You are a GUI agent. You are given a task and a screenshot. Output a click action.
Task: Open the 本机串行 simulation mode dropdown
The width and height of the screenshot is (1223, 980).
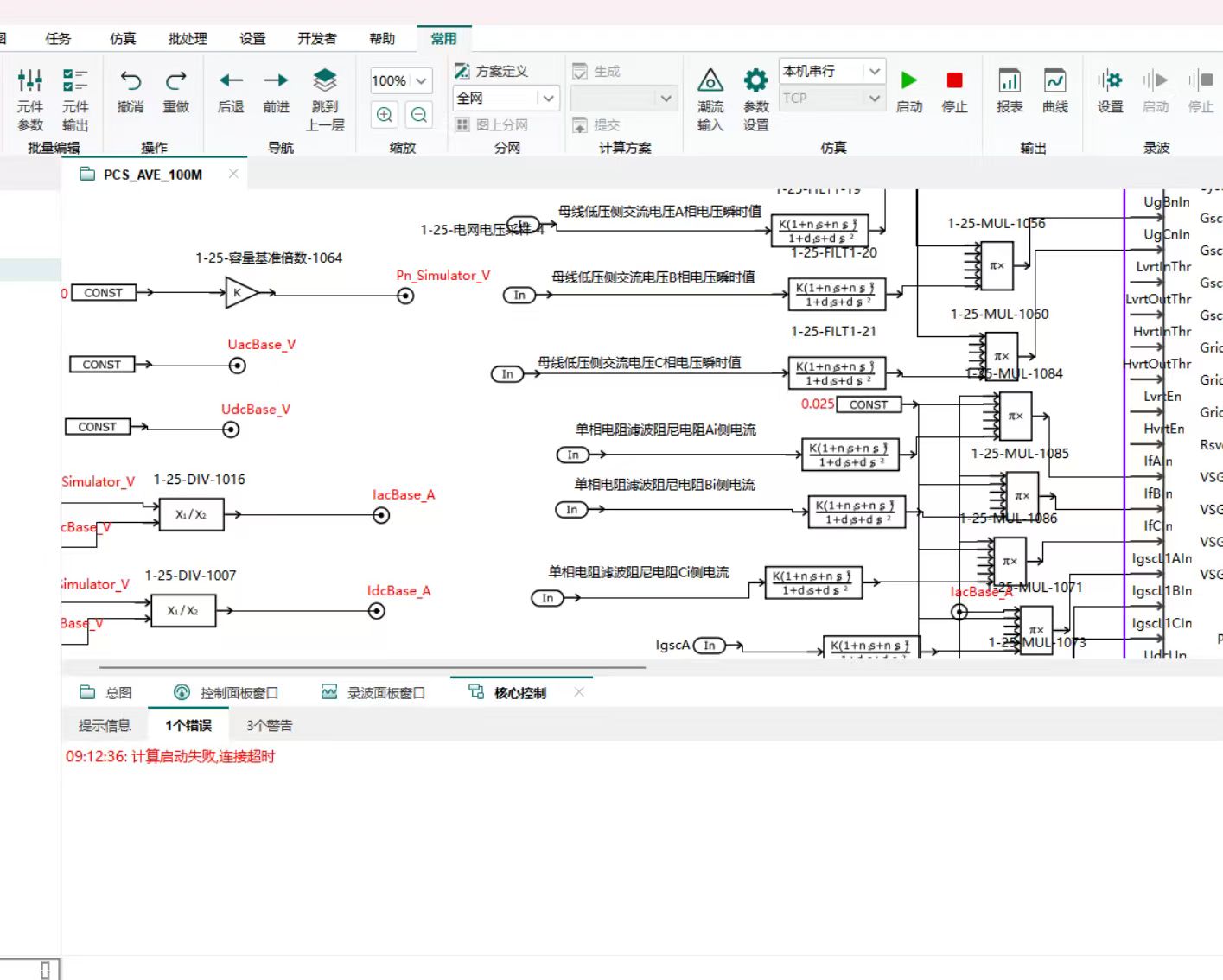[874, 71]
